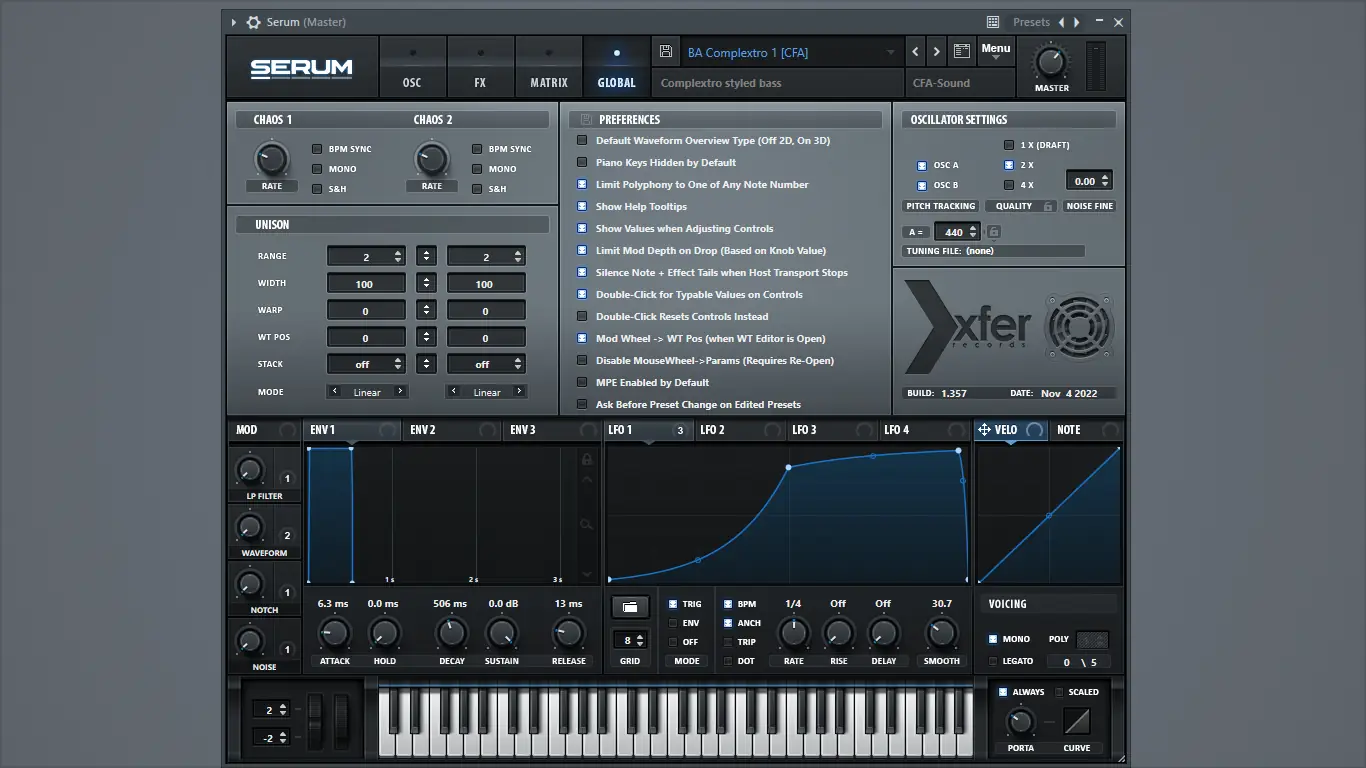Click the unison WIDTH link arrows between columns
The height and width of the screenshot is (768, 1366).
tap(426, 283)
